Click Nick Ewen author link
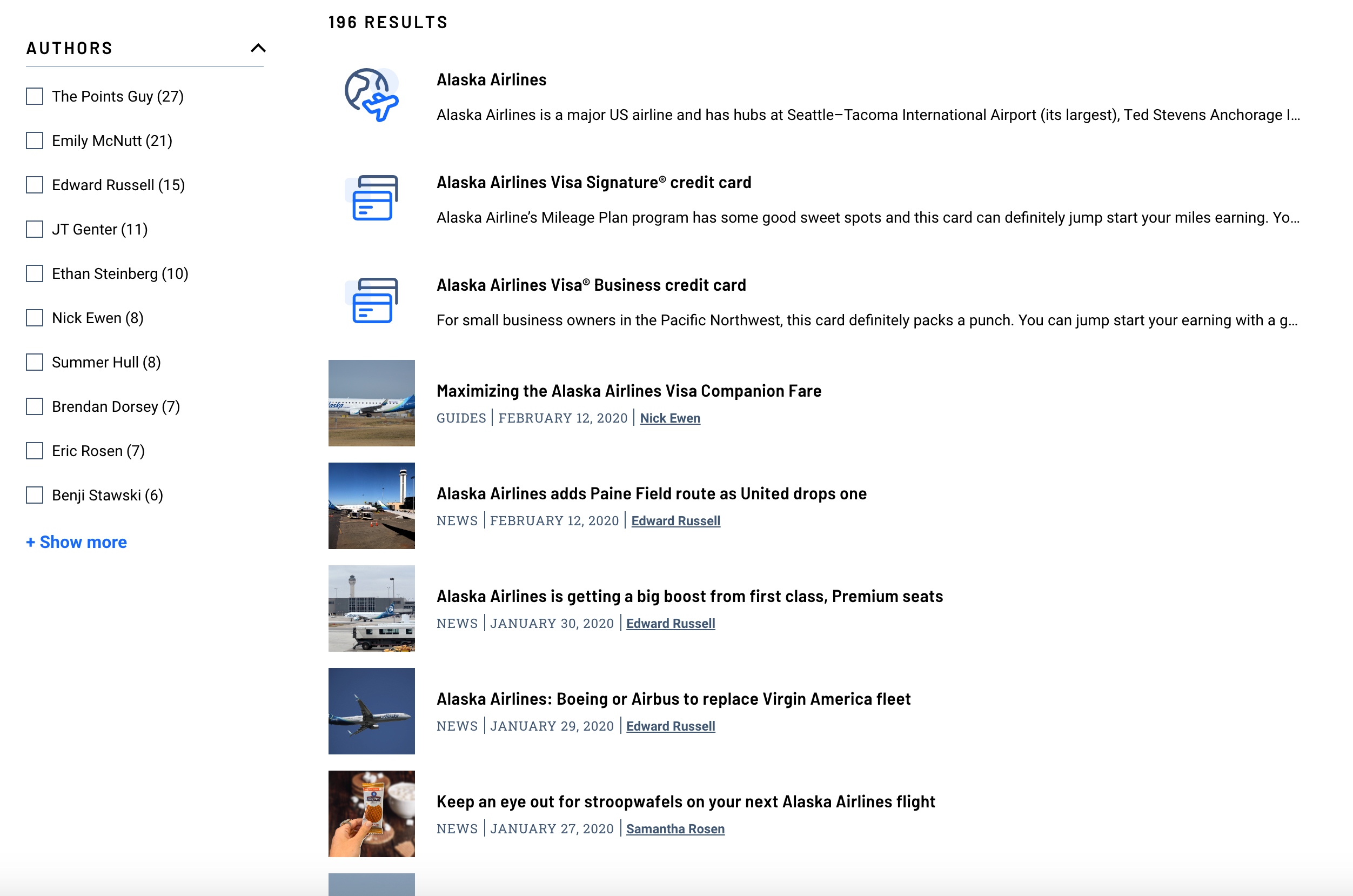The width and height of the screenshot is (1353, 896). point(669,418)
